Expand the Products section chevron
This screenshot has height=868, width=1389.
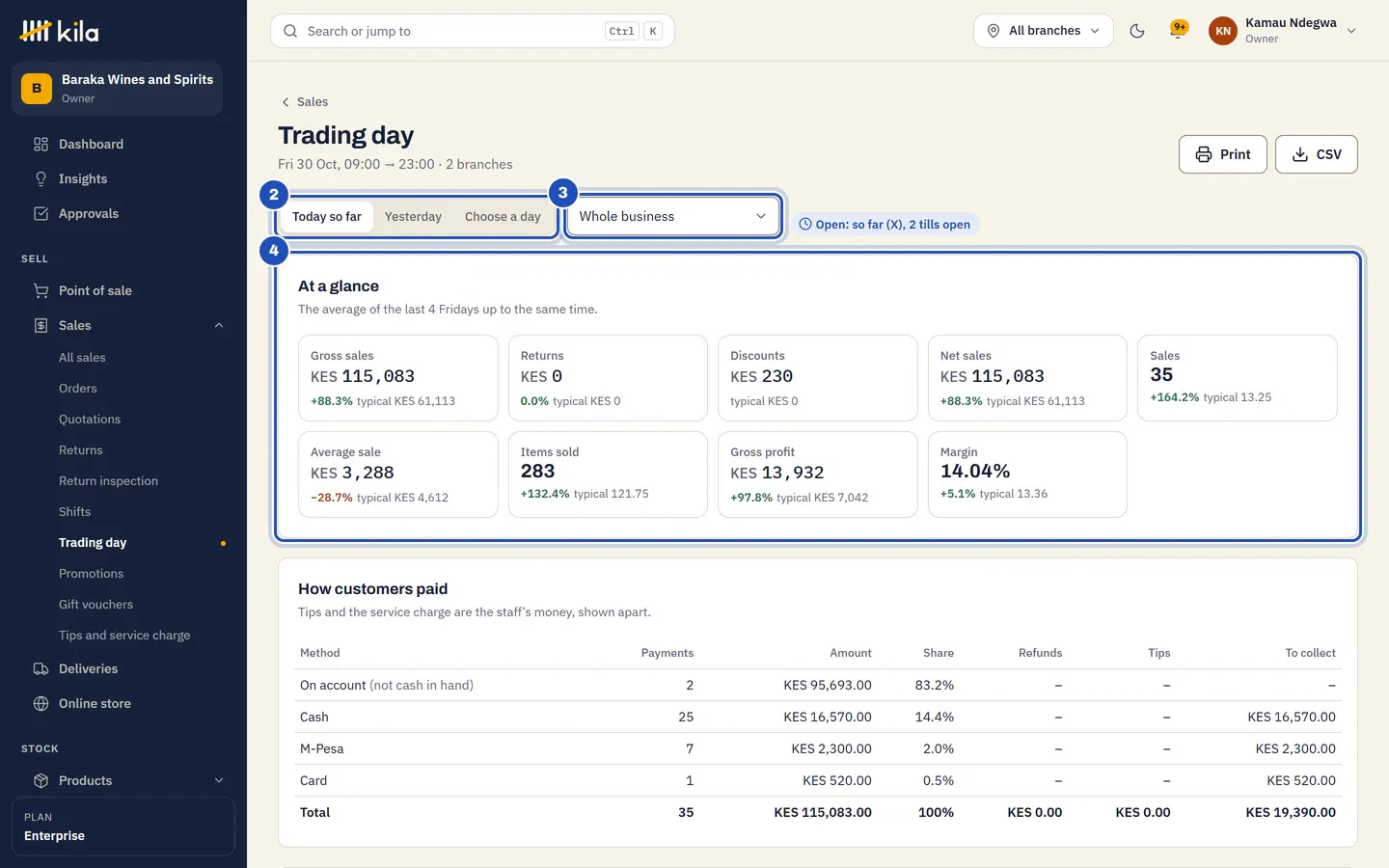click(x=219, y=781)
